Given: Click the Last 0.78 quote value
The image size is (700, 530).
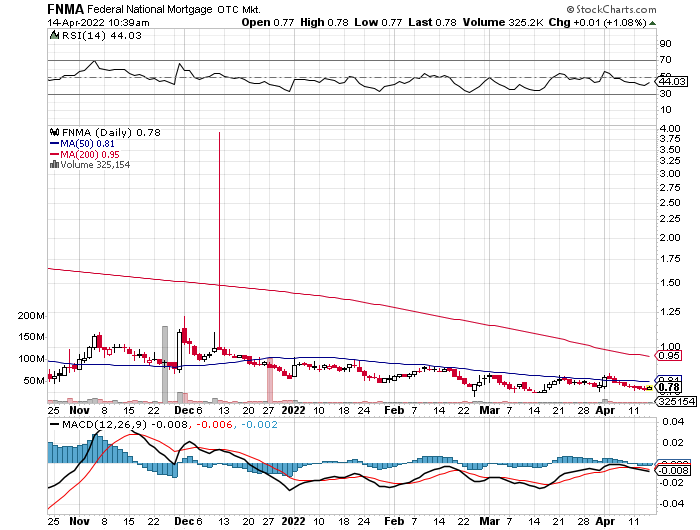Looking at the screenshot, I should click(432, 22).
